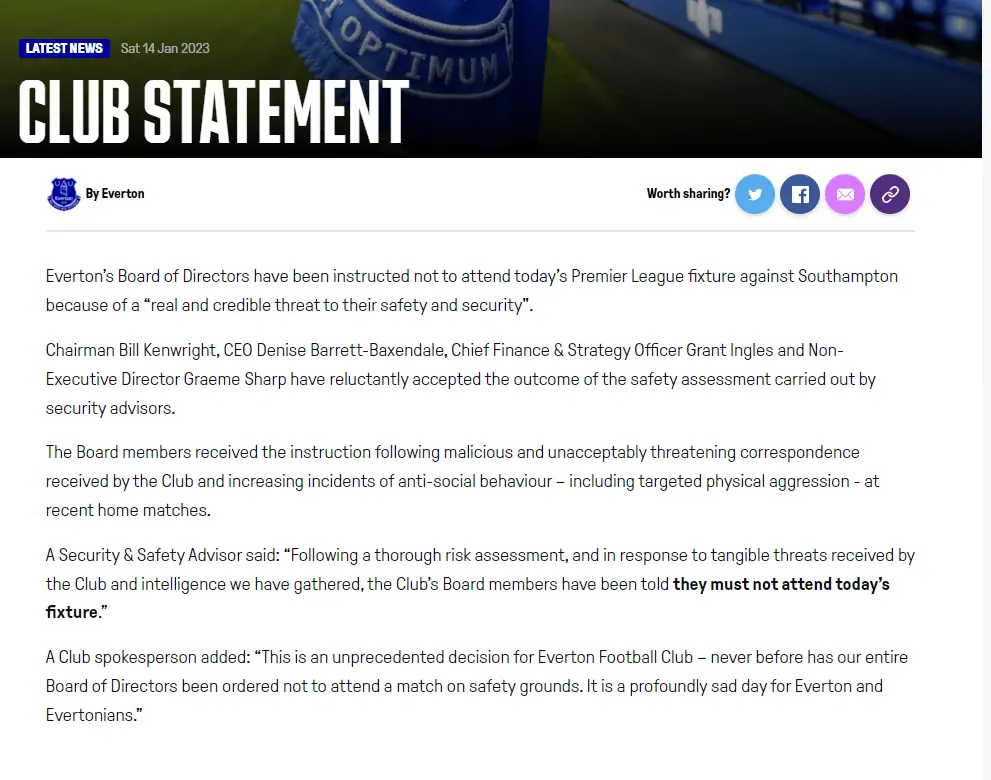
Task: Click the divider line below the author row
Action: click(x=480, y=231)
